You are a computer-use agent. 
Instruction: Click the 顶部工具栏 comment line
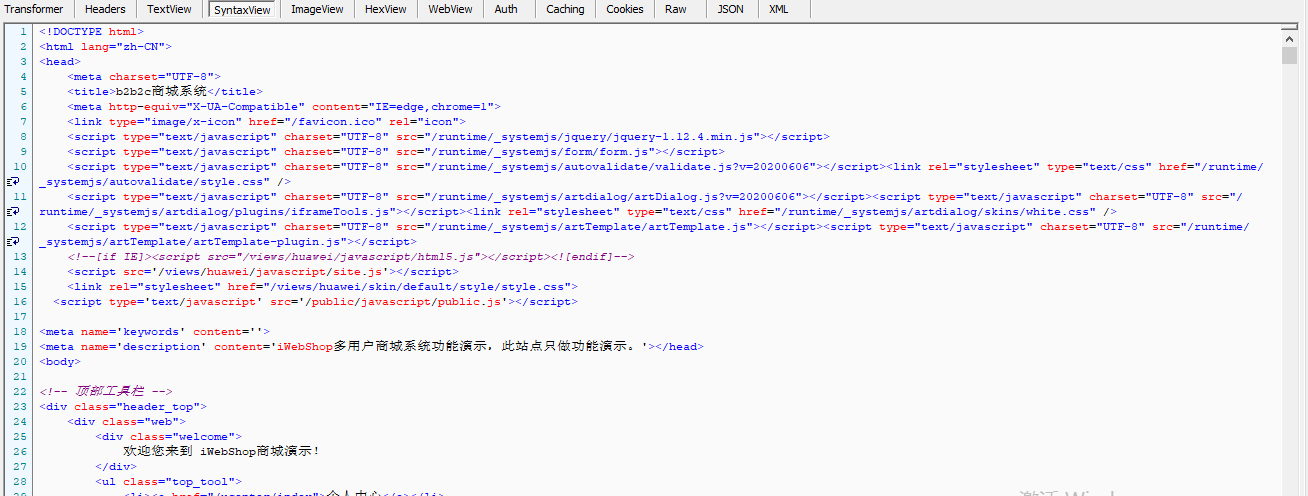click(106, 392)
